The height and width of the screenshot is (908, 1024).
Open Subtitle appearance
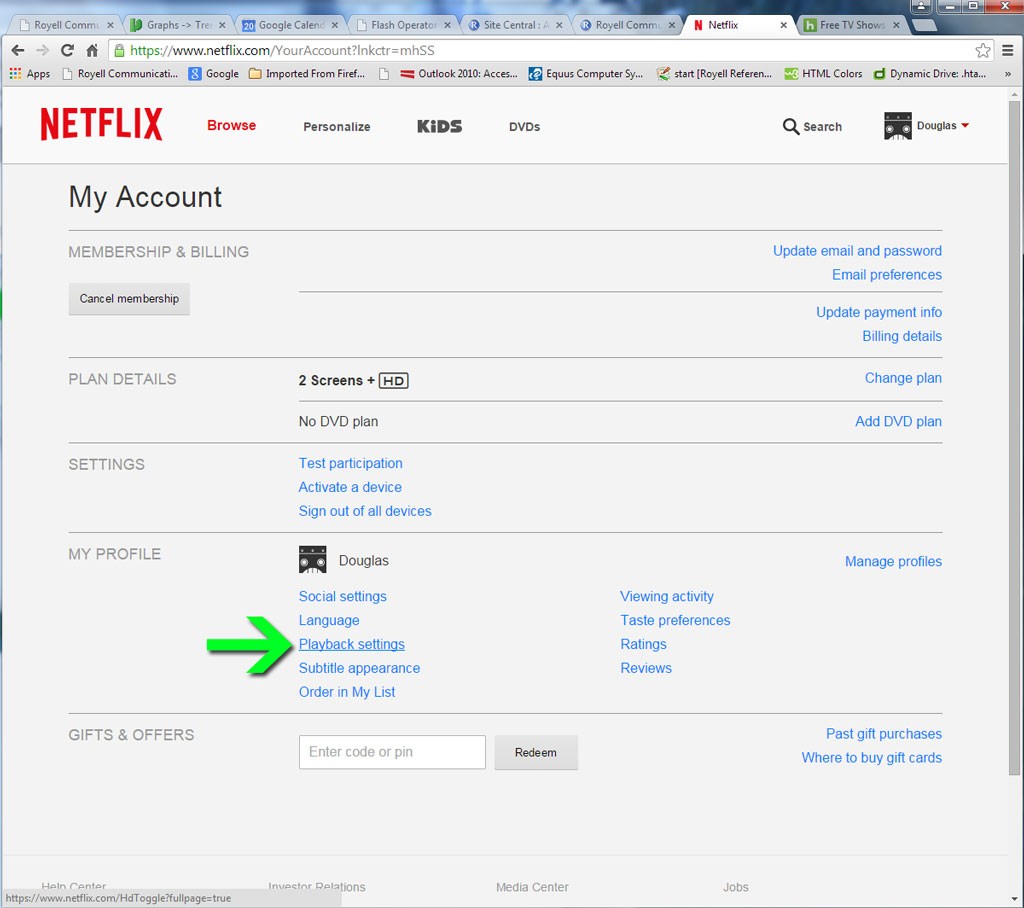tap(359, 668)
